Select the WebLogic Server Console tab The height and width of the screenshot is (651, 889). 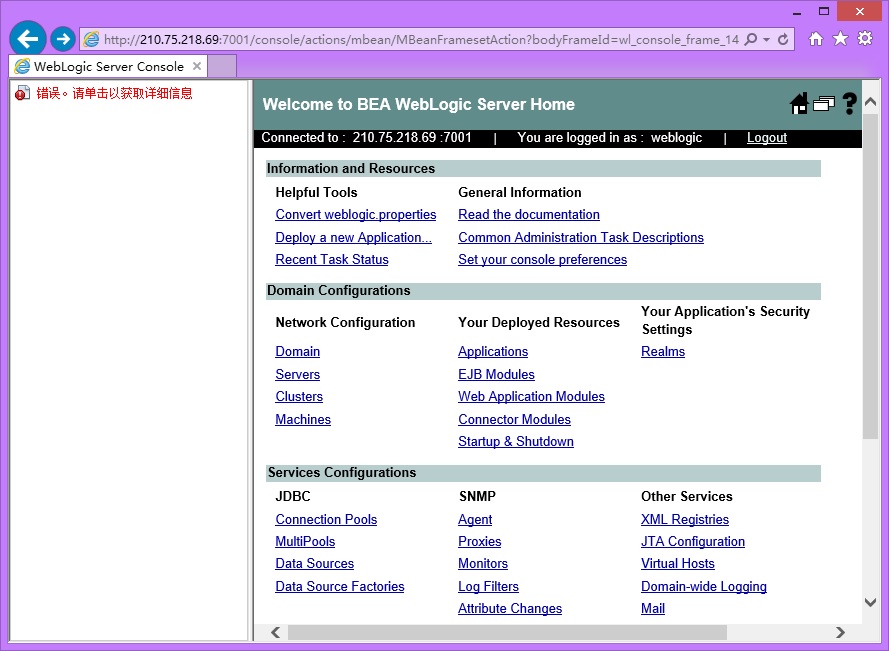108,66
